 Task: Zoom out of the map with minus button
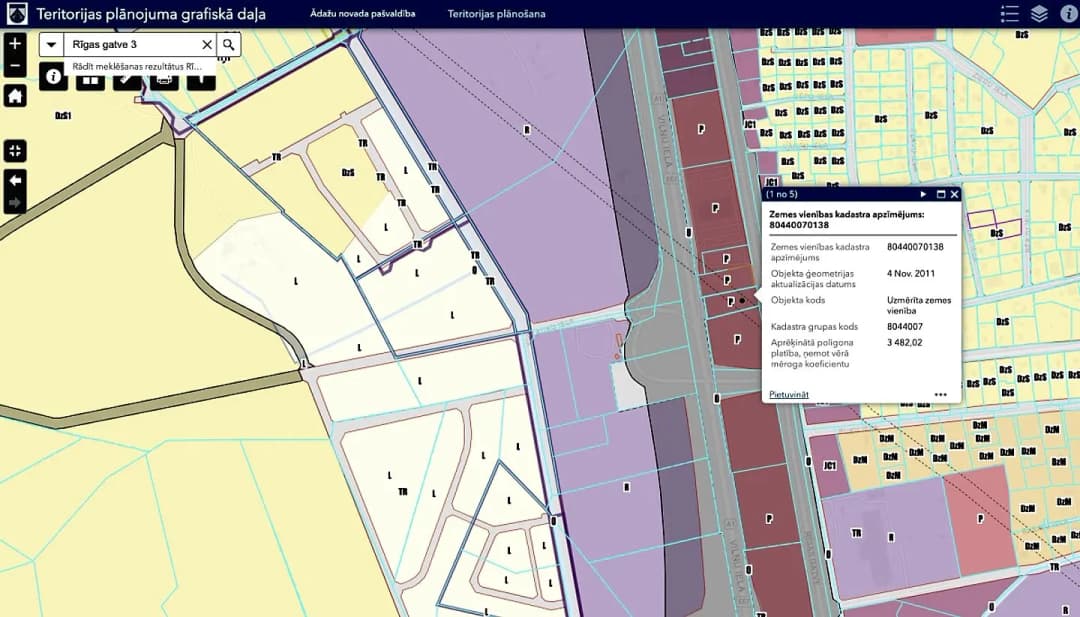coord(15,66)
